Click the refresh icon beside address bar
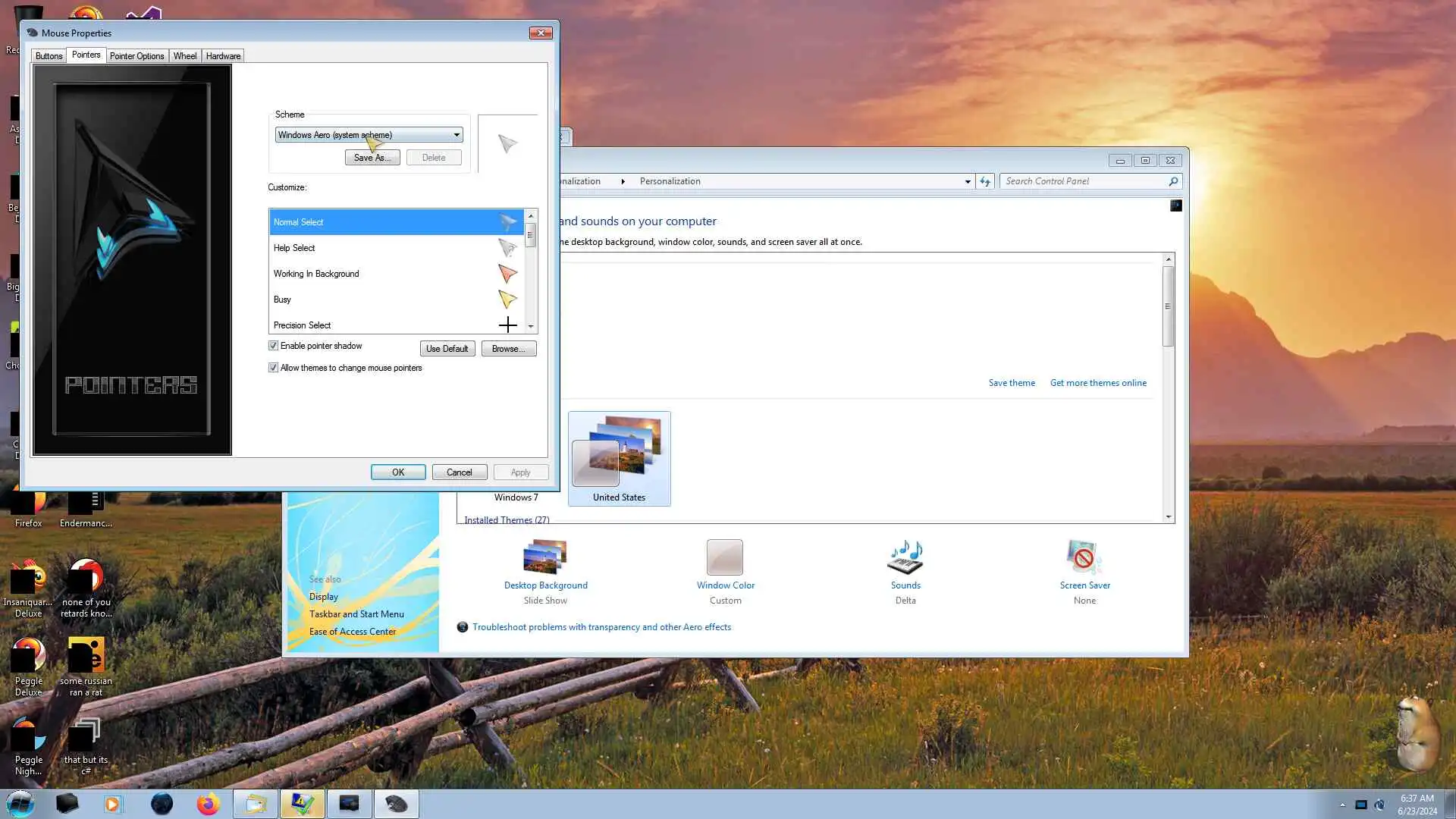 985,181
